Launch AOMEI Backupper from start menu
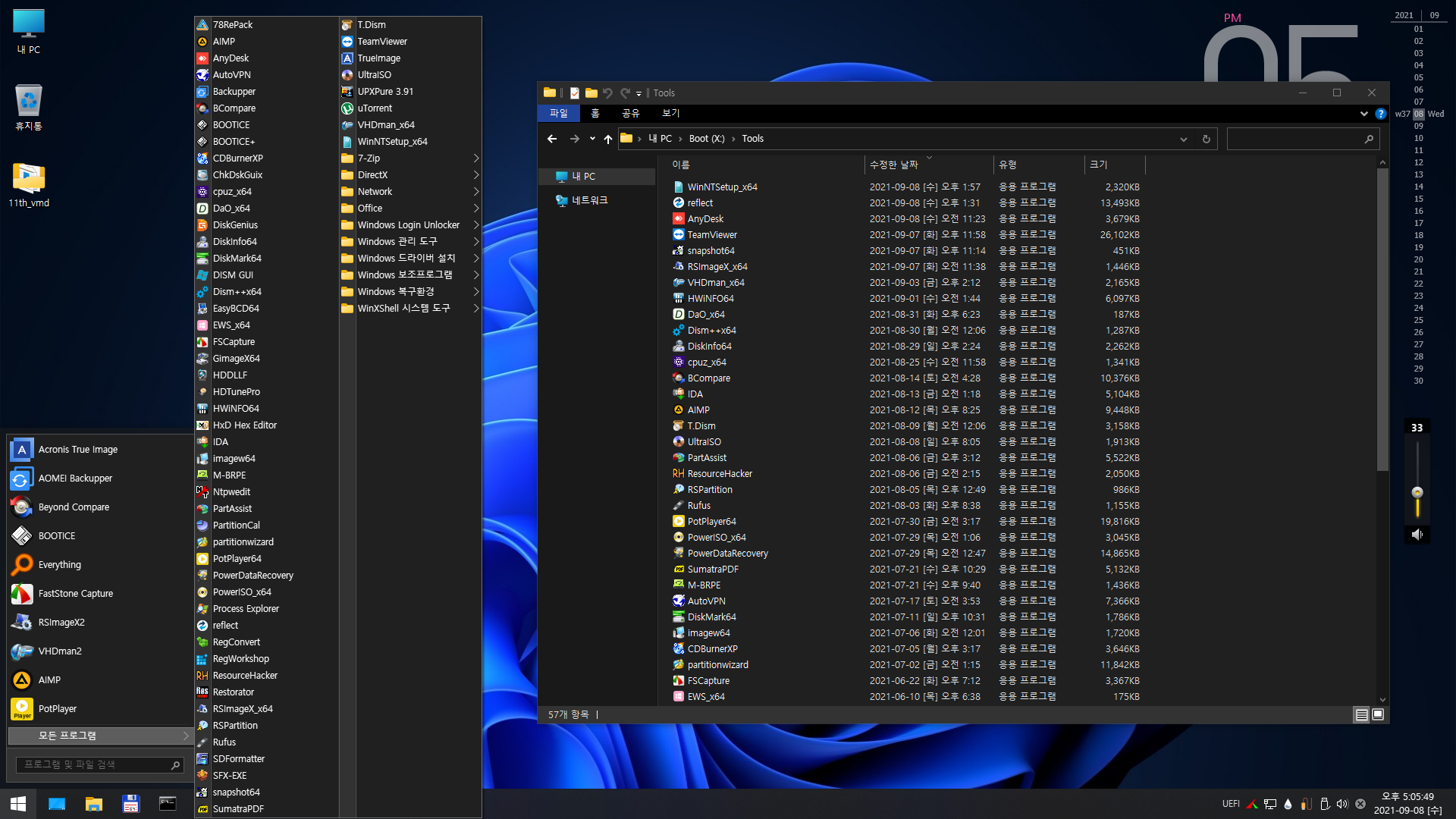Screen dimensions: 1456x819 click(x=99, y=479)
